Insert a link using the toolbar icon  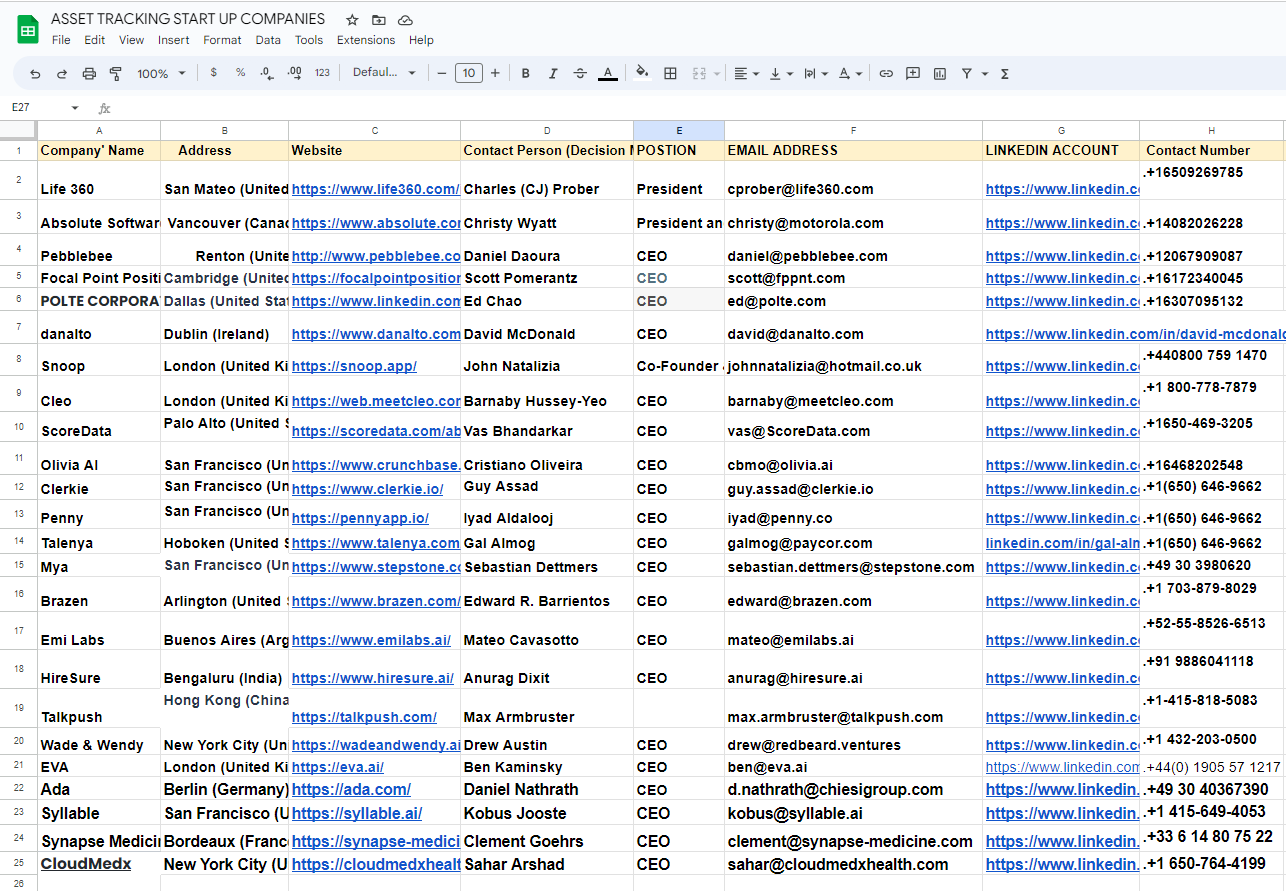886,73
